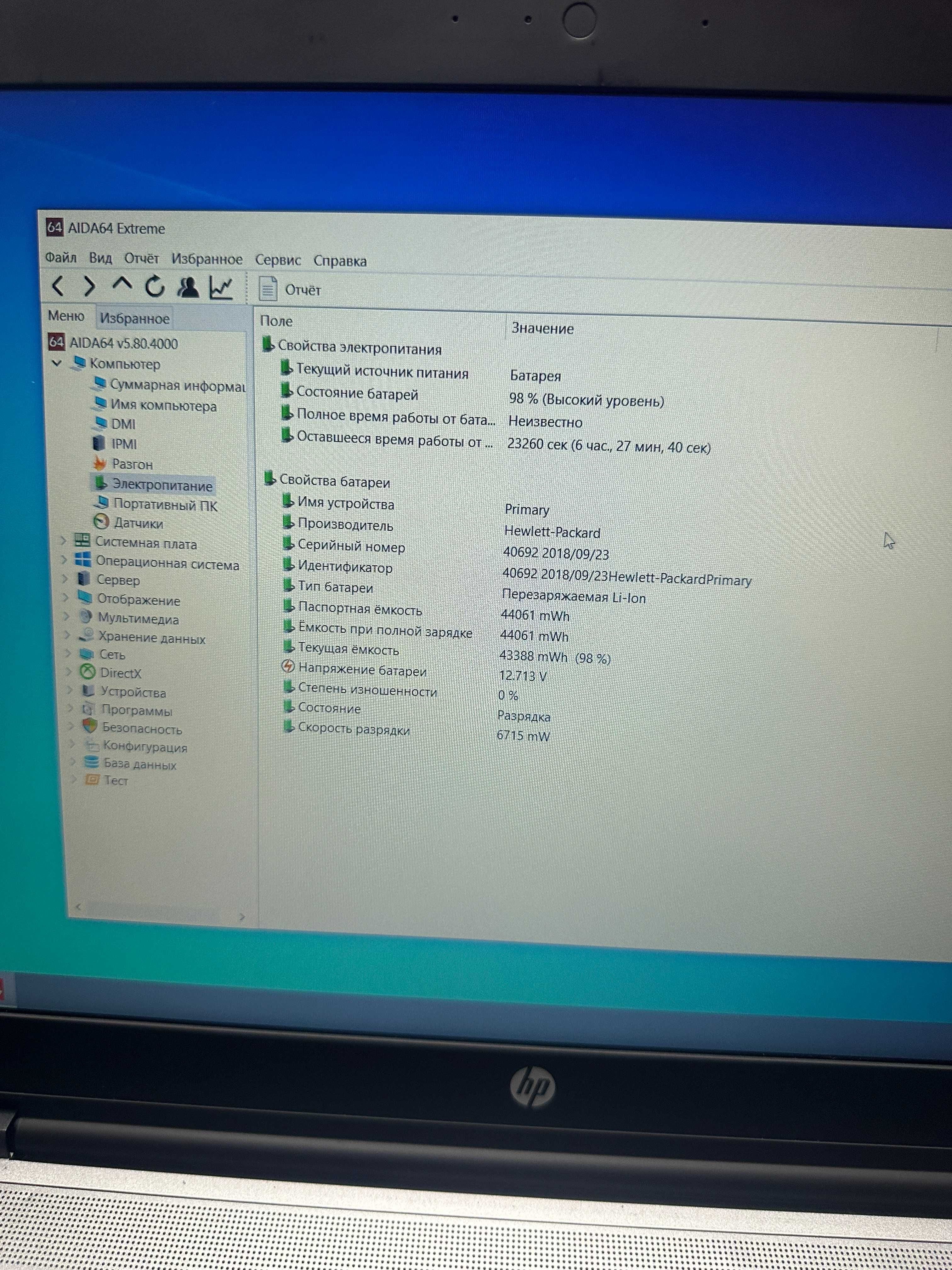Collapse the Компьютер tree node
The height and width of the screenshot is (1270, 952).
[57, 363]
